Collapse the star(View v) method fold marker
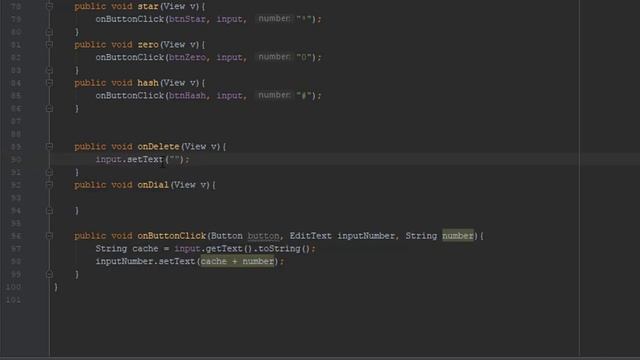Screen dimensions: 640x360 pyautogui.click(x=49, y=6)
